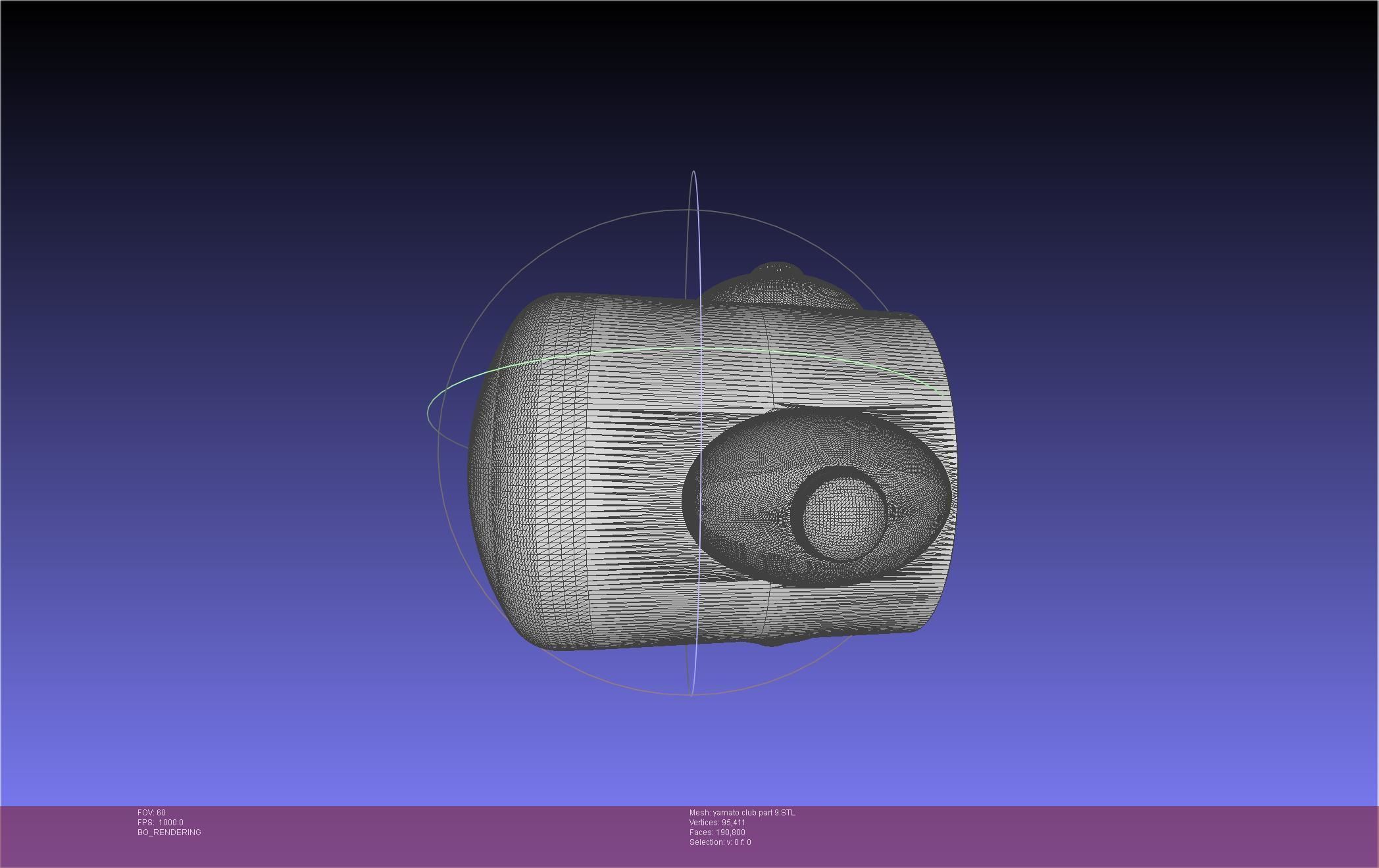This screenshot has height=868, width=1379.
Task: Click the FOV: 60 readout
Action: [x=151, y=813]
